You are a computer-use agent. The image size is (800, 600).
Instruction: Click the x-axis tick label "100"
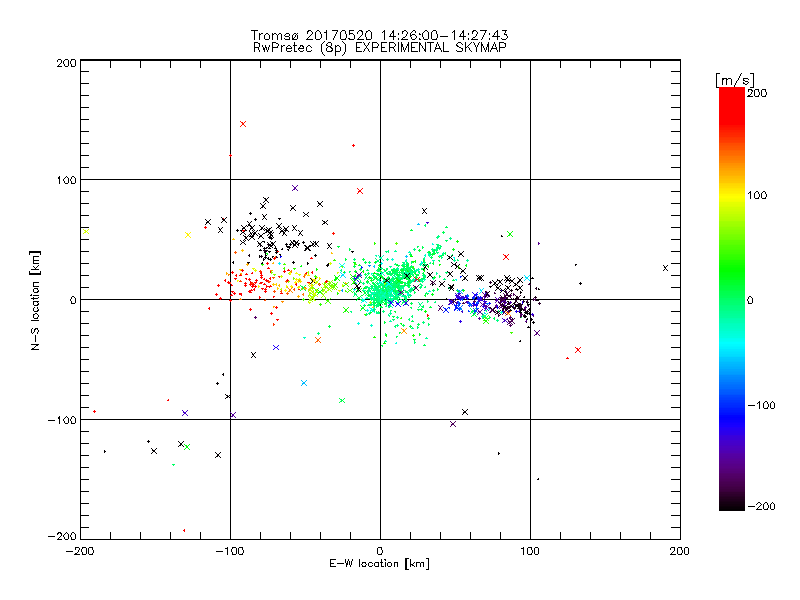(x=530, y=551)
